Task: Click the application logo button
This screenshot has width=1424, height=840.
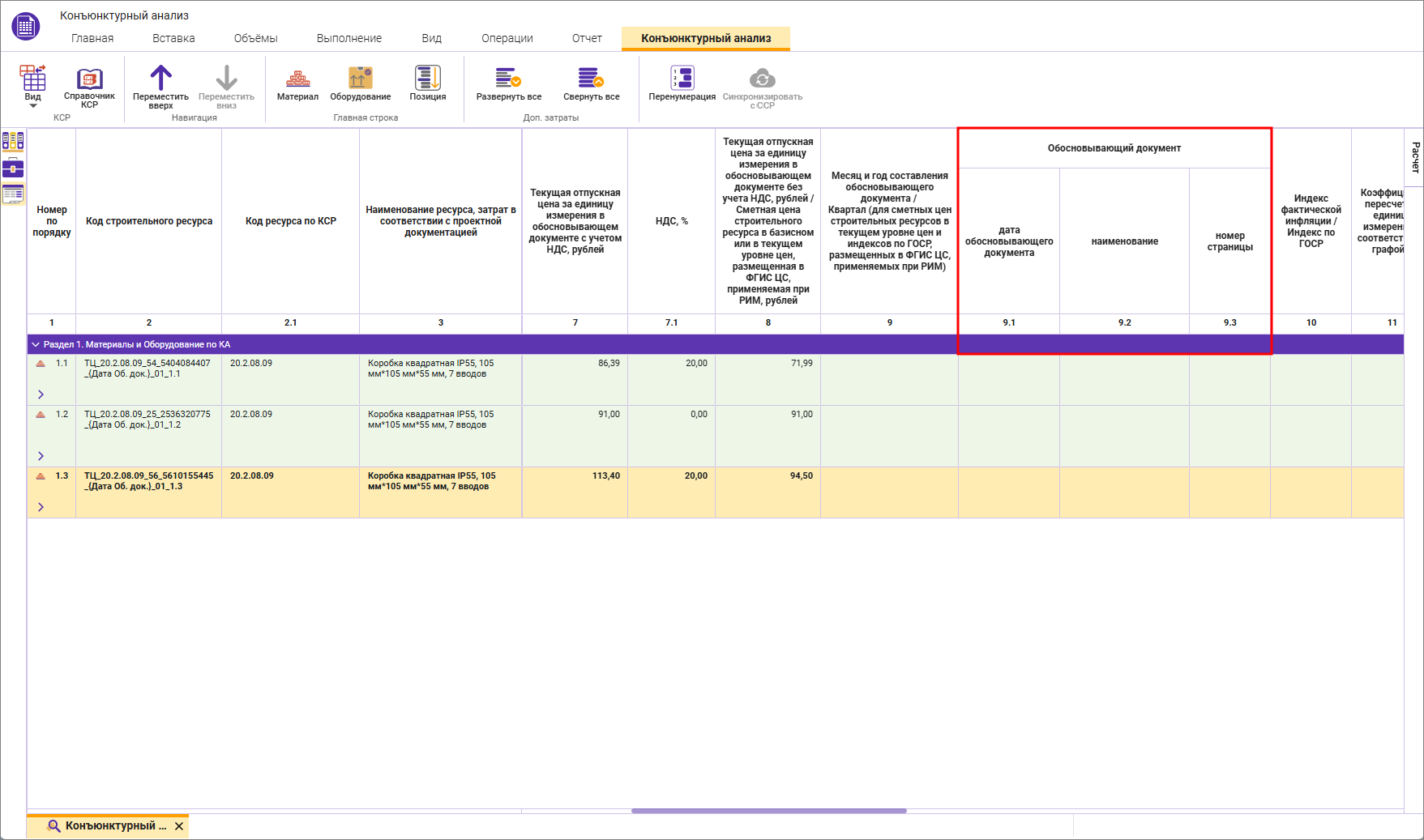Action: pos(26,27)
